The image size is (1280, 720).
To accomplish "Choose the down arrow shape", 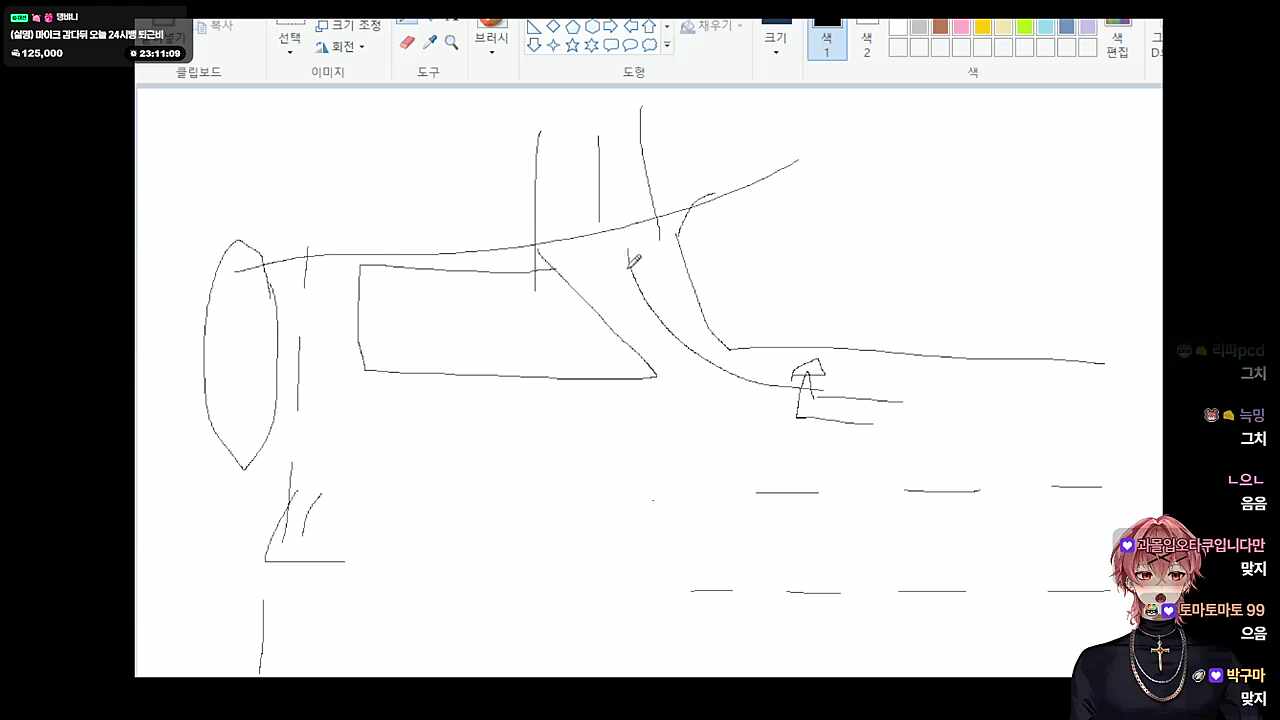I will click(534, 45).
